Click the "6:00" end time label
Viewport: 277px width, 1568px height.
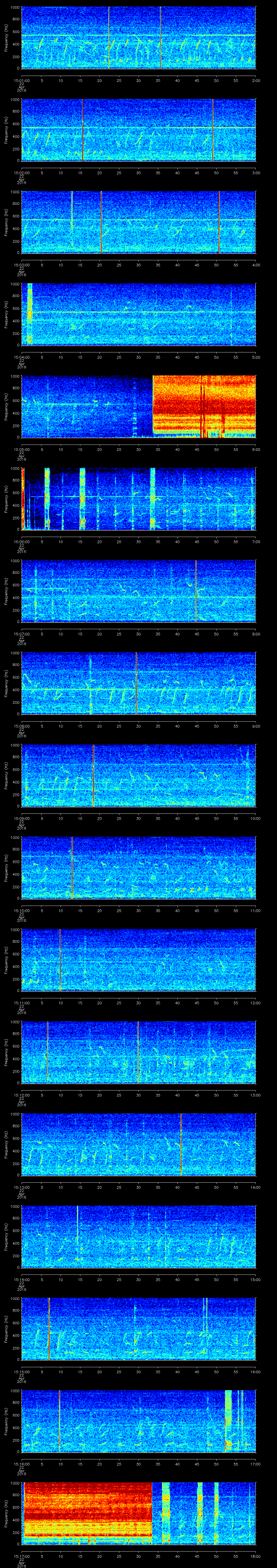(256, 449)
